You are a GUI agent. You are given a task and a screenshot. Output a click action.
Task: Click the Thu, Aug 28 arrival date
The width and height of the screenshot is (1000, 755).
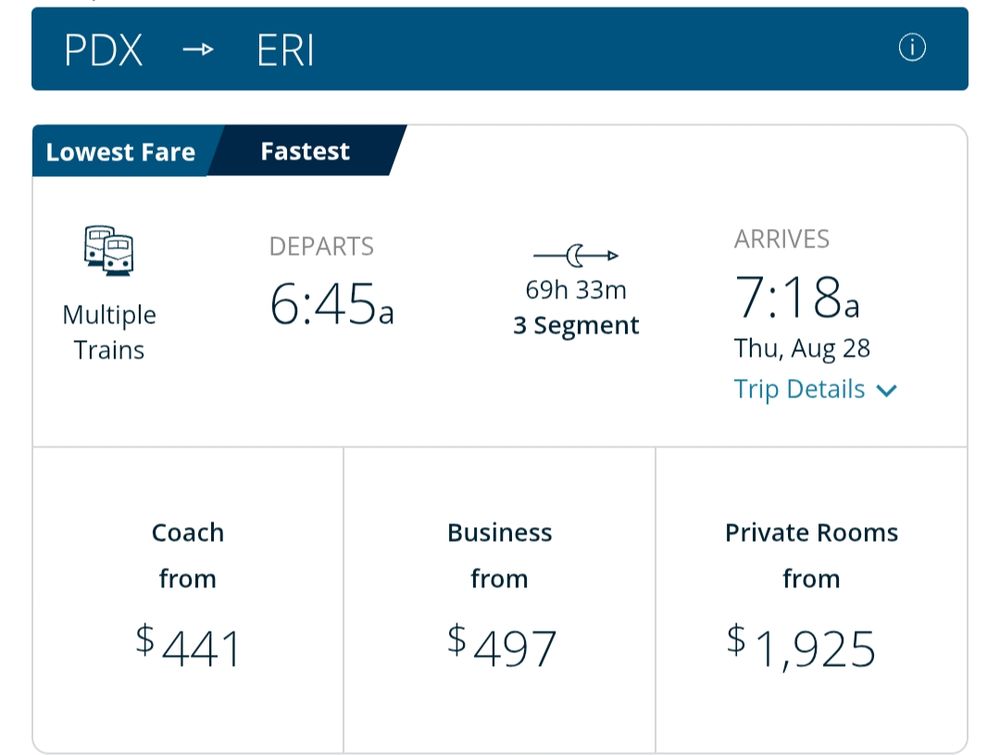pyautogui.click(x=802, y=349)
